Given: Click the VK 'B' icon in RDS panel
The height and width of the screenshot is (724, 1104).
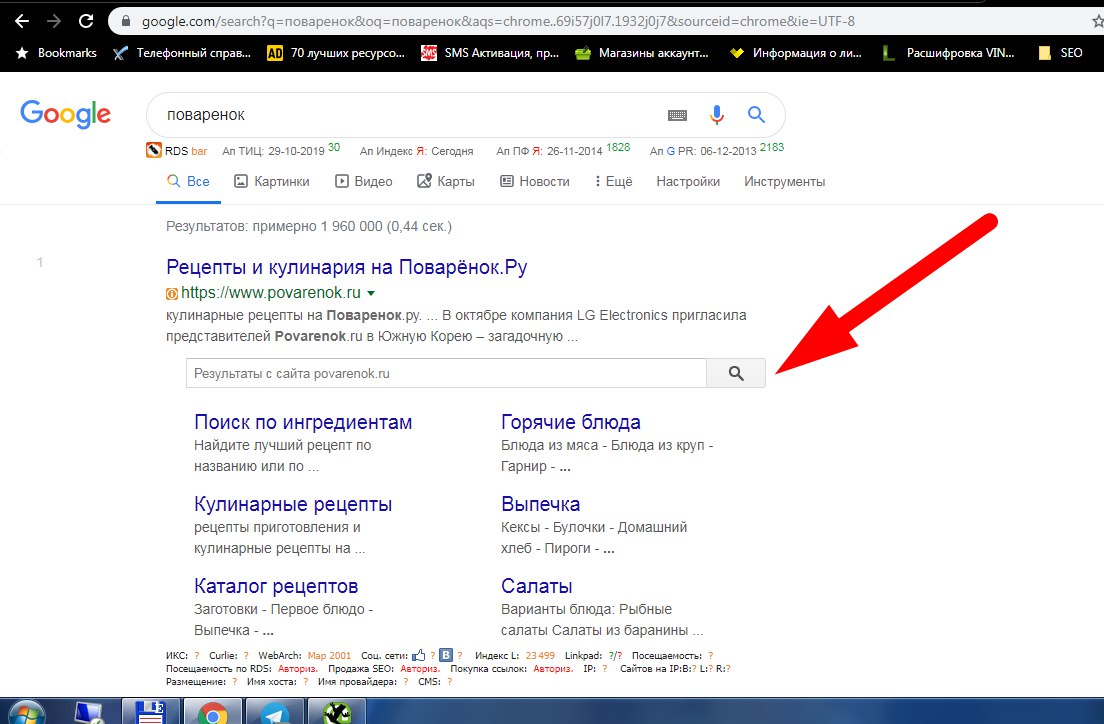Looking at the screenshot, I should point(446,655).
